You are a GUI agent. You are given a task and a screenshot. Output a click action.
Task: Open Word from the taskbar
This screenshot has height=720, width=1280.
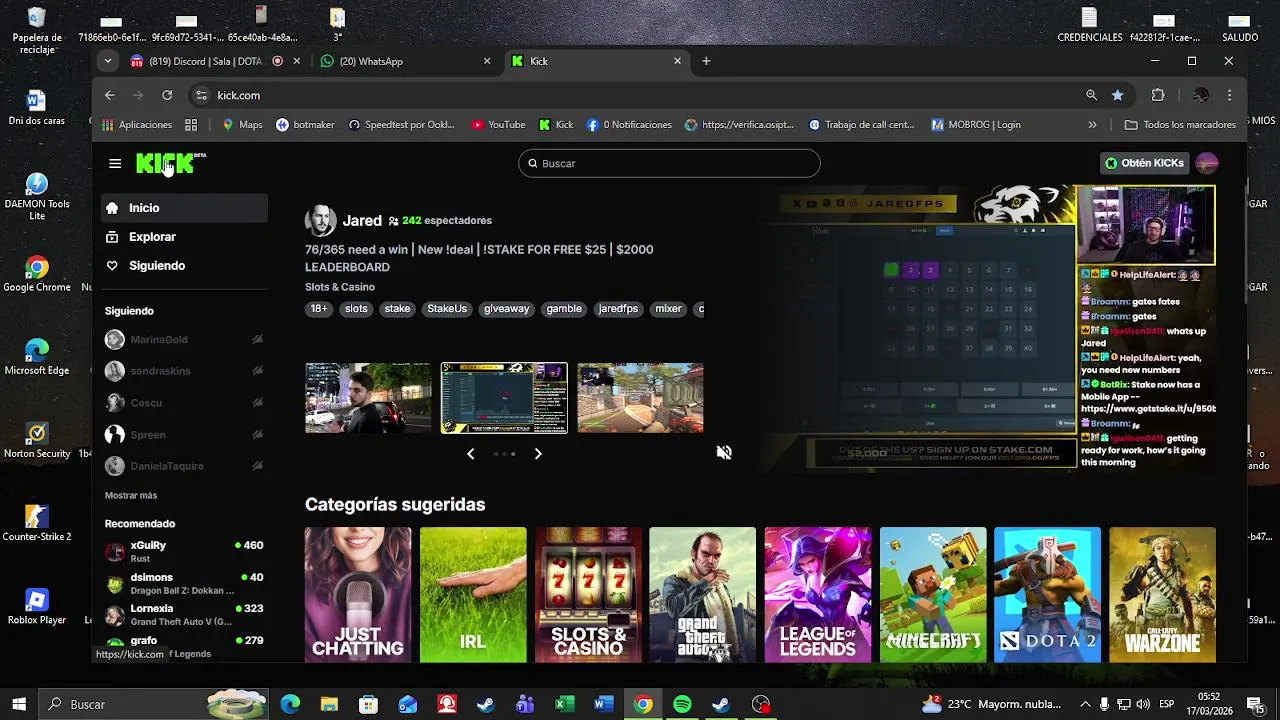click(603, 704)
